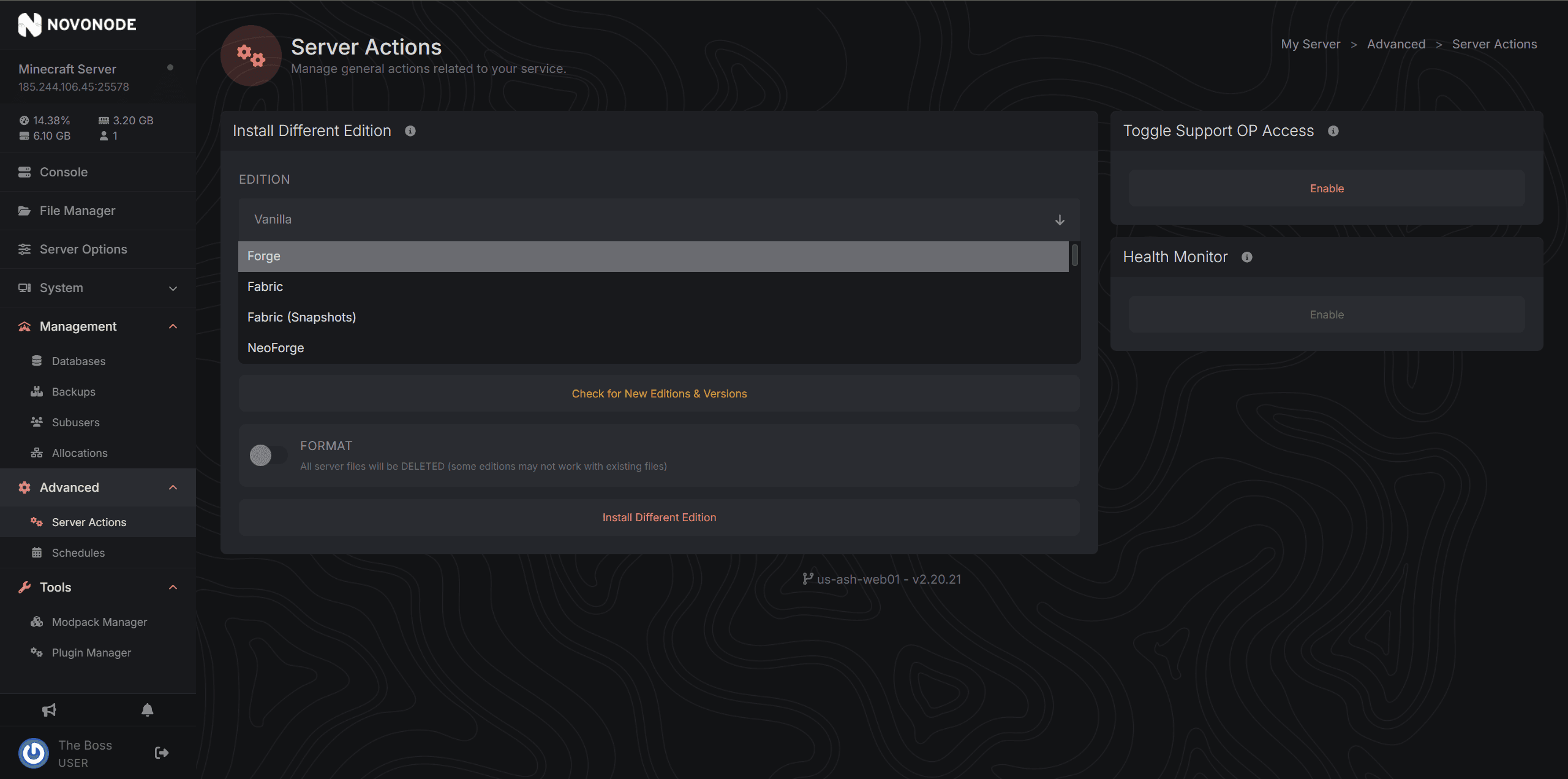Click Check for New Editions & Versions
Screen dimensions: 1568x779
click(x=658, y=393)
